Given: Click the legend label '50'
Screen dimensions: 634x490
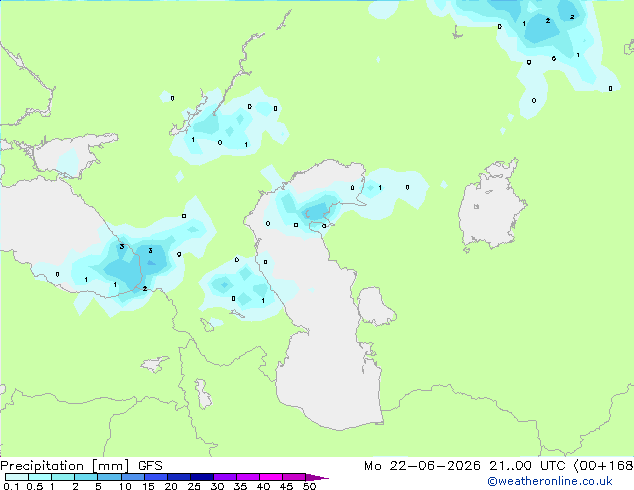Looking at the screenshot, I should [309, 486].
